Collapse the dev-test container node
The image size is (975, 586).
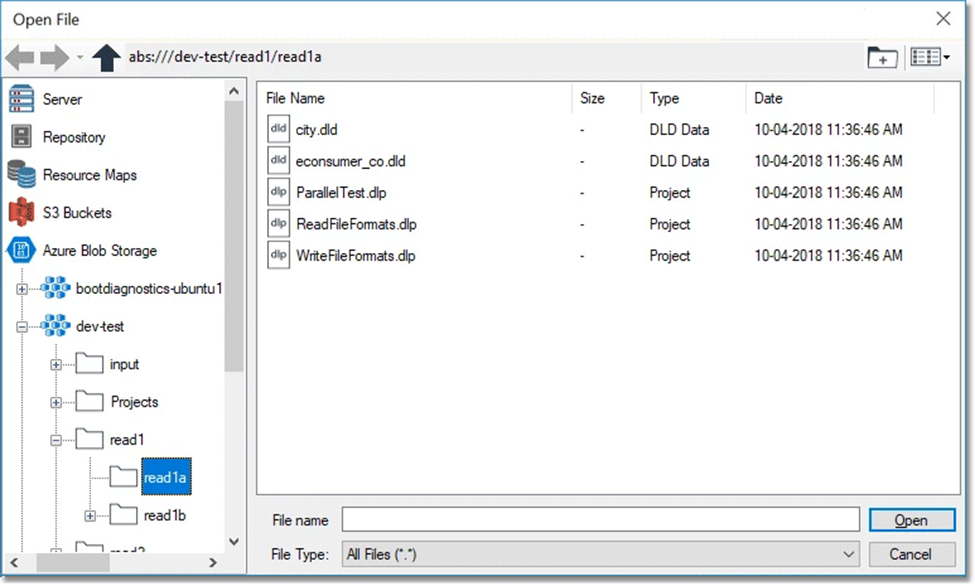[x=22, y=327]
